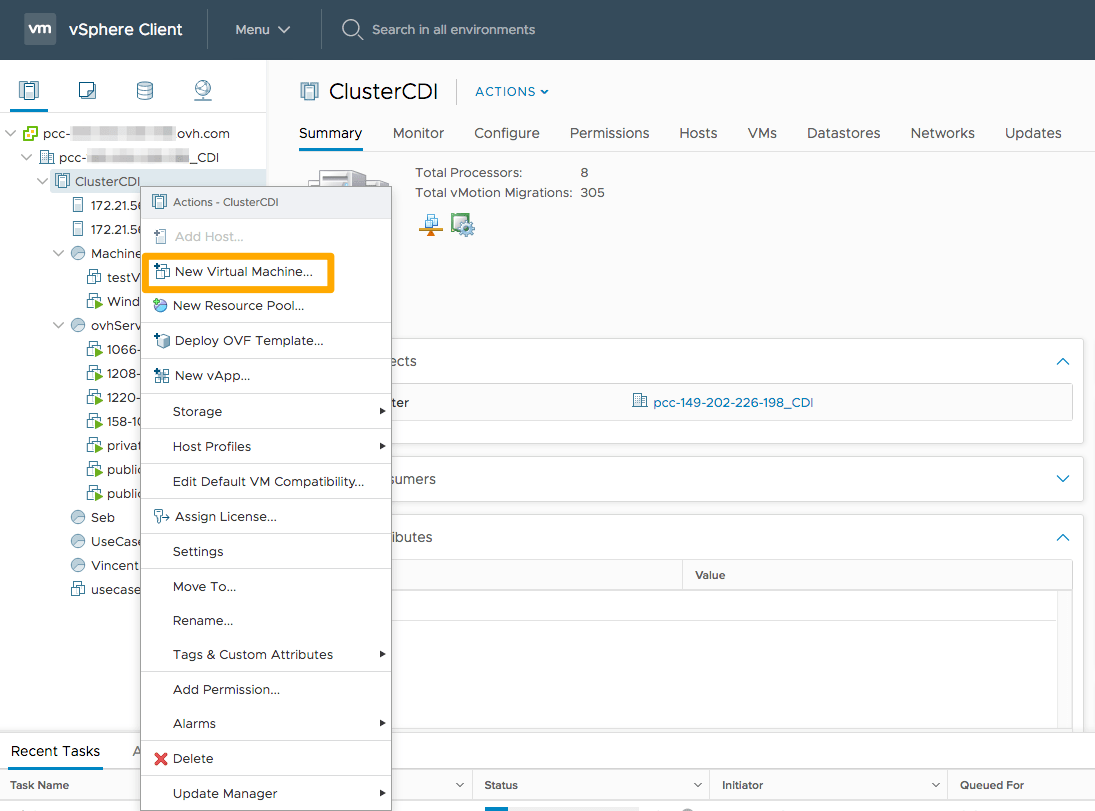Collapse the ClusterCDI tree node
The width and height of the screenshot is (1095, 811).
(43, 181)
